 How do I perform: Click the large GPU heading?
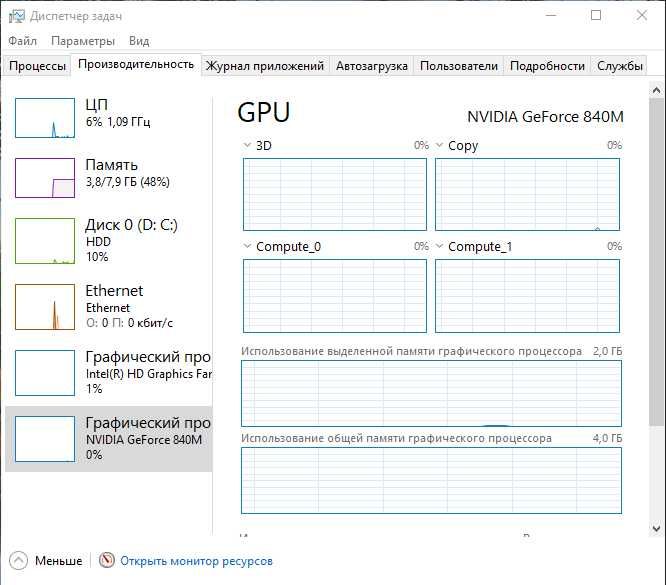[x=263, y=113]
